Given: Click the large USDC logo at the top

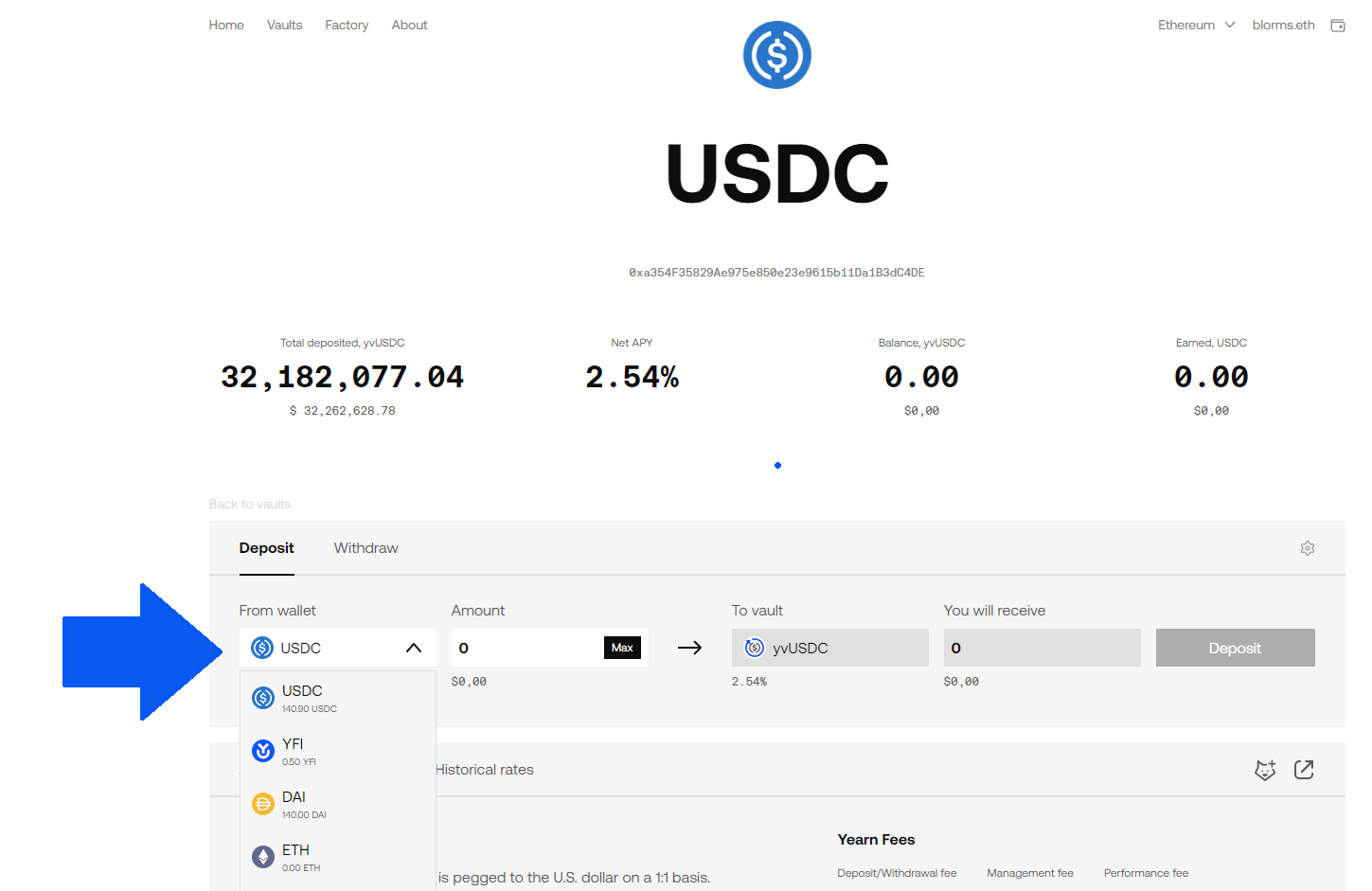Looking at the screenshot, I should [776, 55].
